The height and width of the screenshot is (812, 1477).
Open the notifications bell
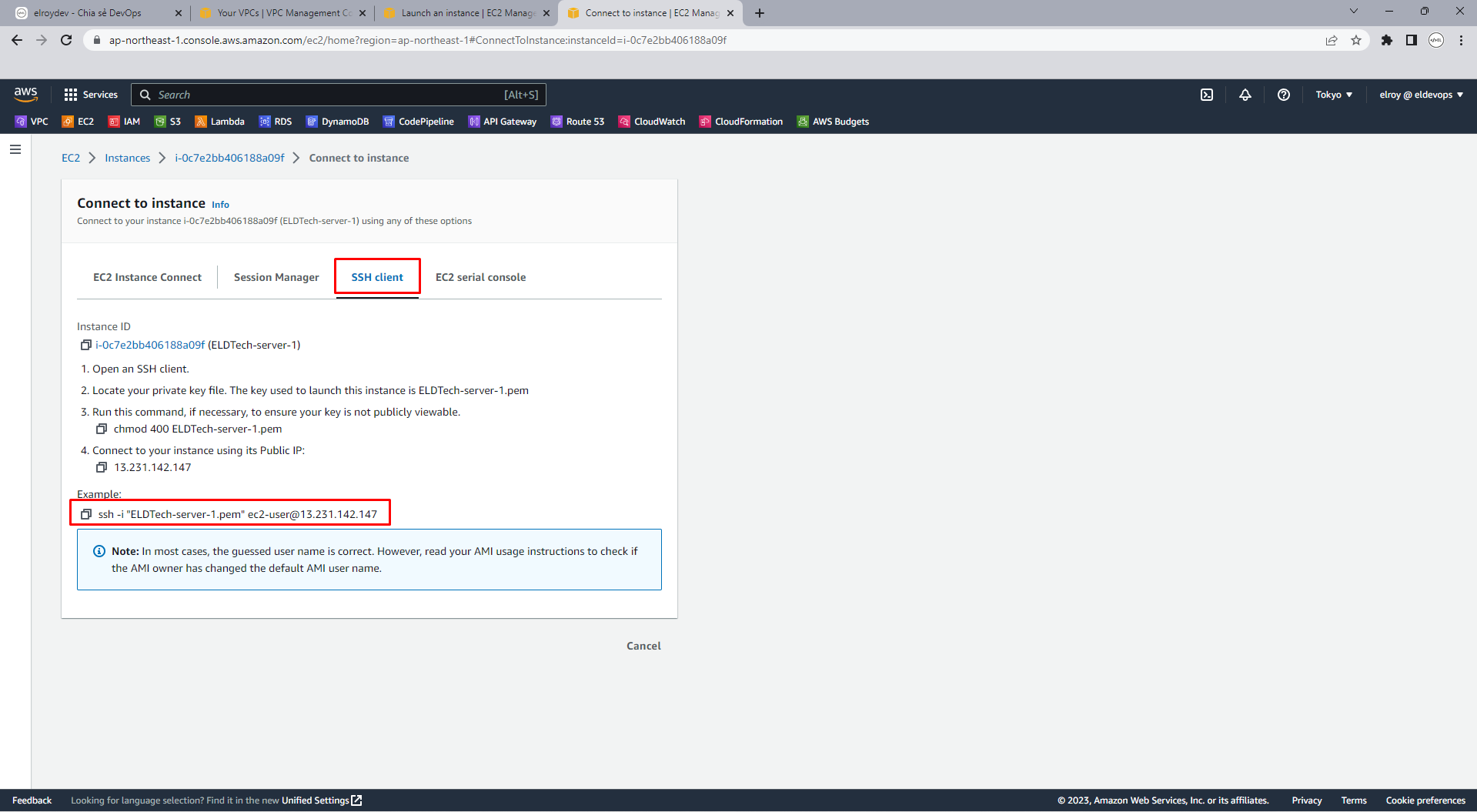click(1245, 95)
